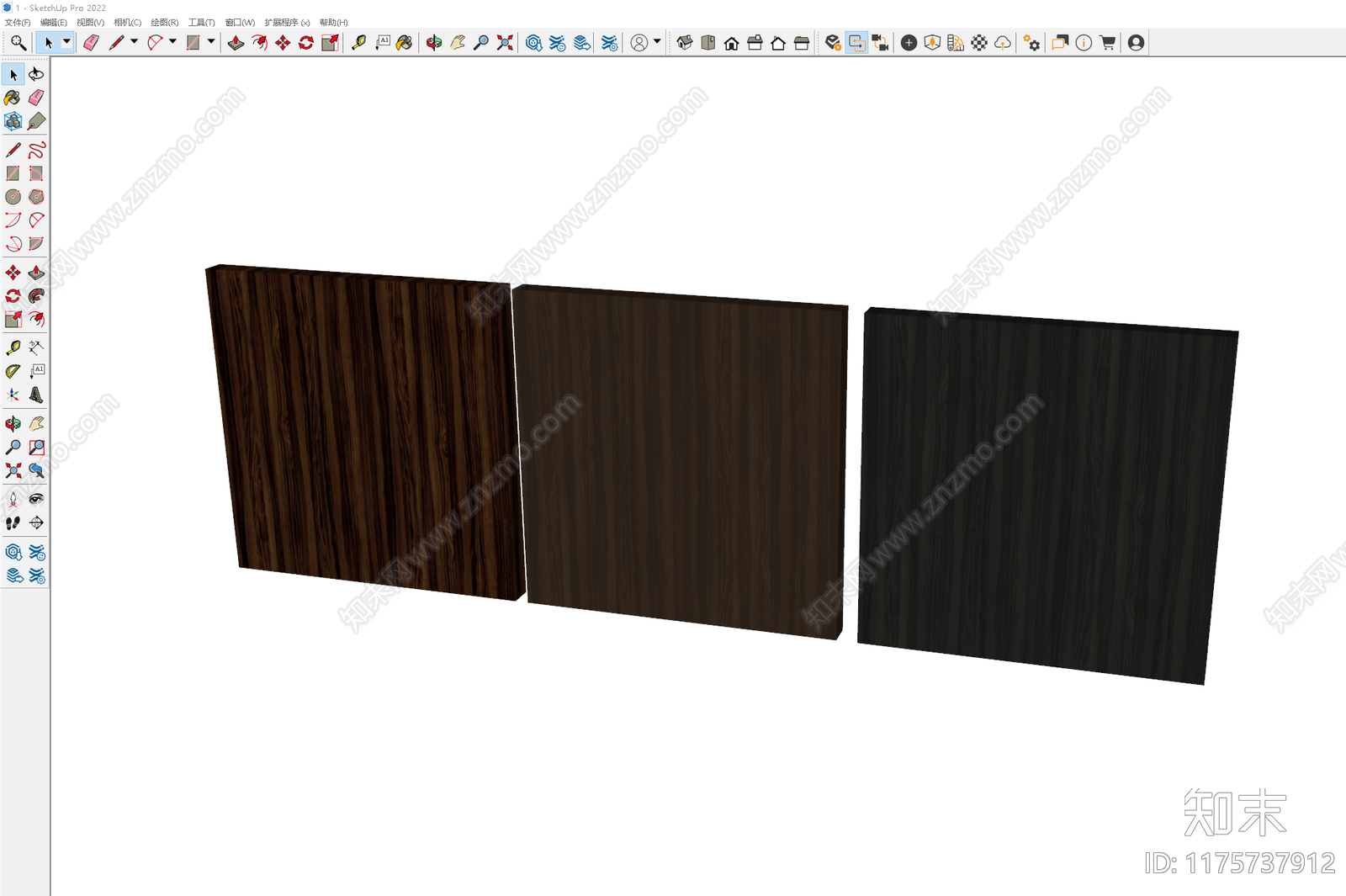Expand the Select tool dropdown in top toolbar
This screenshot has width=1346, height=896.
pyautogui.click(x=66, y=41)
